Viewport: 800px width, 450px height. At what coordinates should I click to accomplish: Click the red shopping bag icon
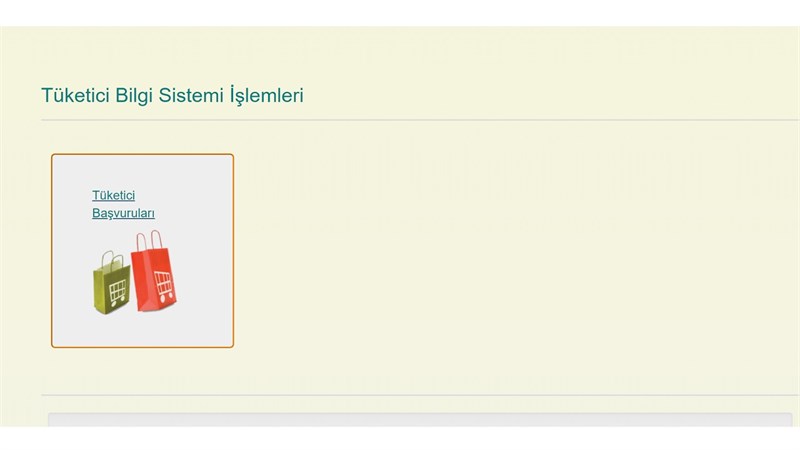(x=154, y=270)
